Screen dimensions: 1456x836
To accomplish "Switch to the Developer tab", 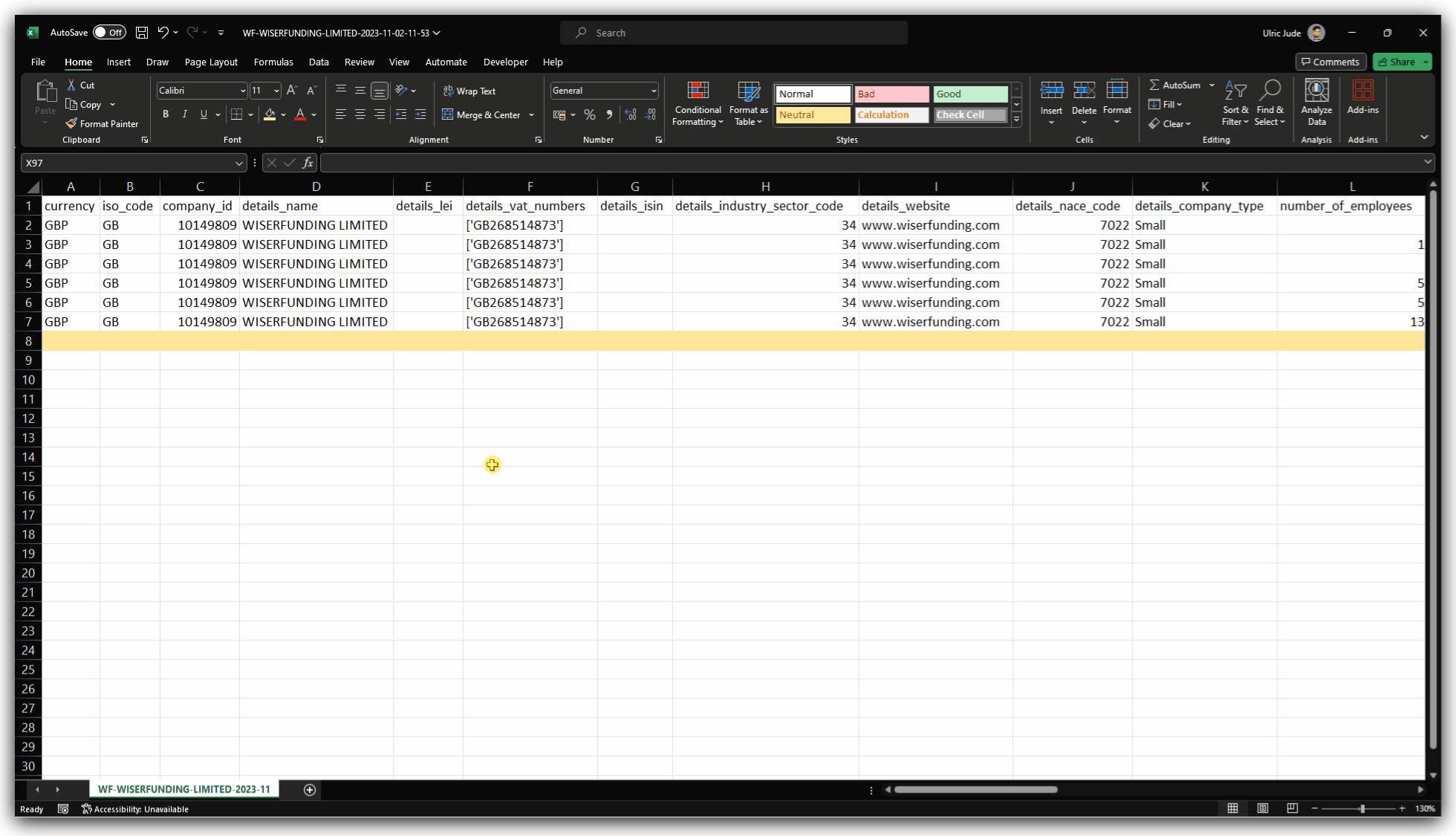I will pyautogui.click(x=505, y=62).
